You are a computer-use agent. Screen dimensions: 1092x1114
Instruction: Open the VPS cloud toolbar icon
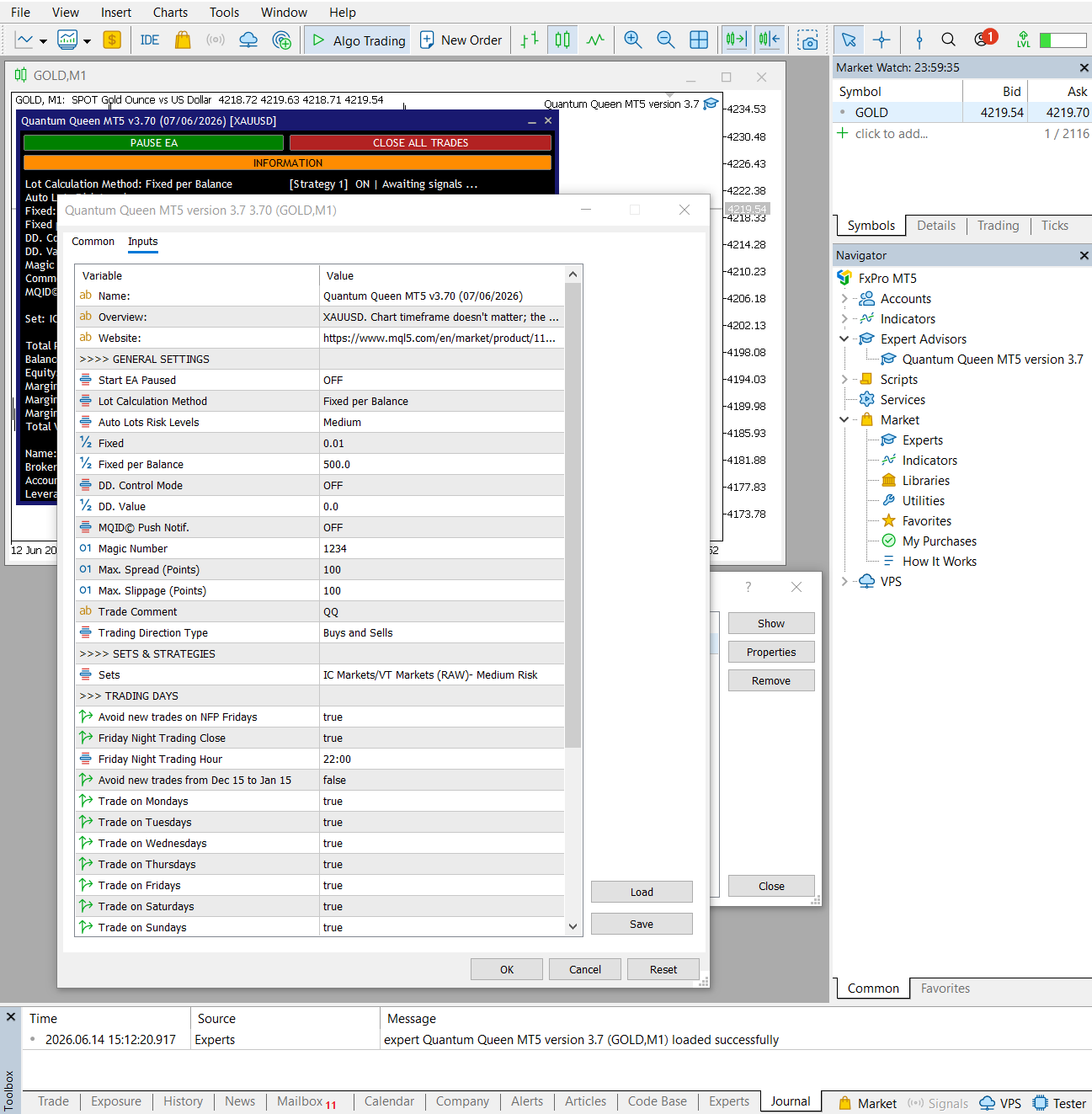click(248, 40)
